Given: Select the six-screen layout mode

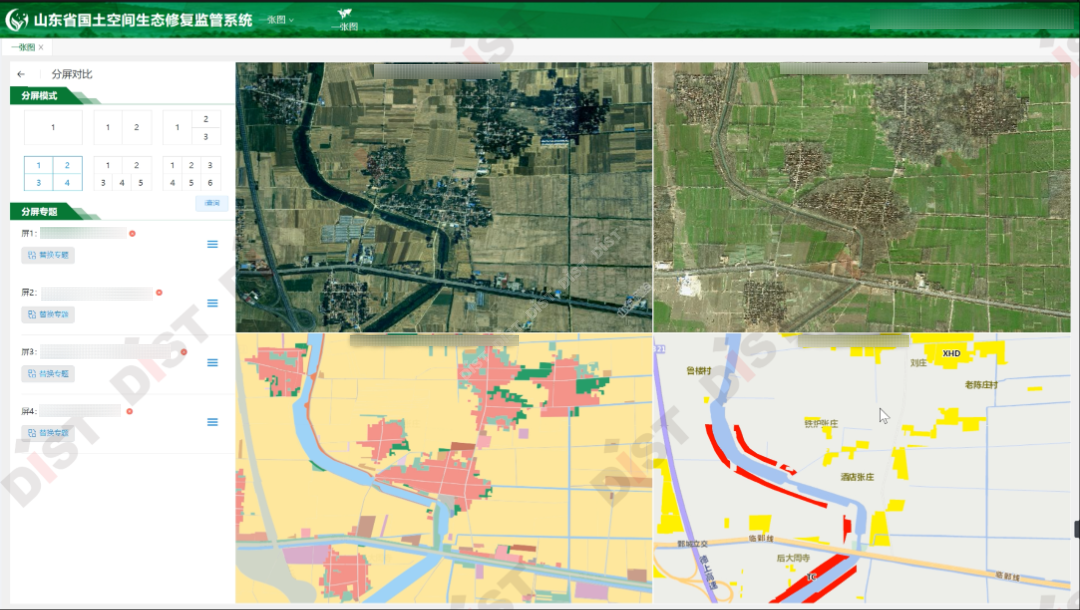Looking at the screenshot, I should 191,173.
